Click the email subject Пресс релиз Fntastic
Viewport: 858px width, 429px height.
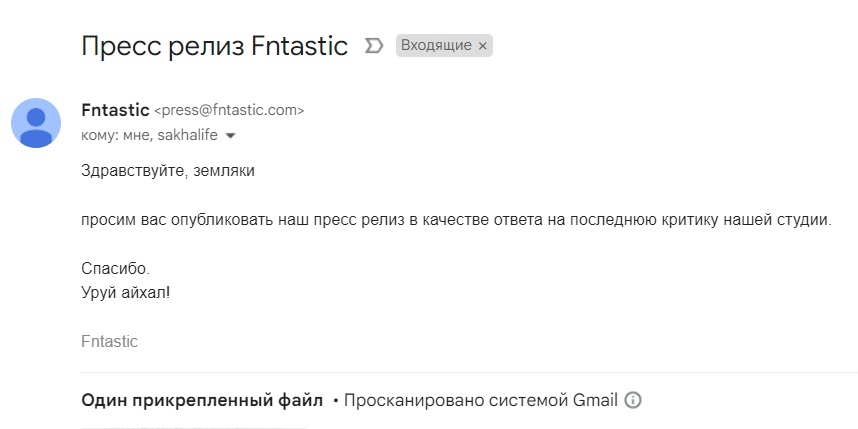coord(214,46)
